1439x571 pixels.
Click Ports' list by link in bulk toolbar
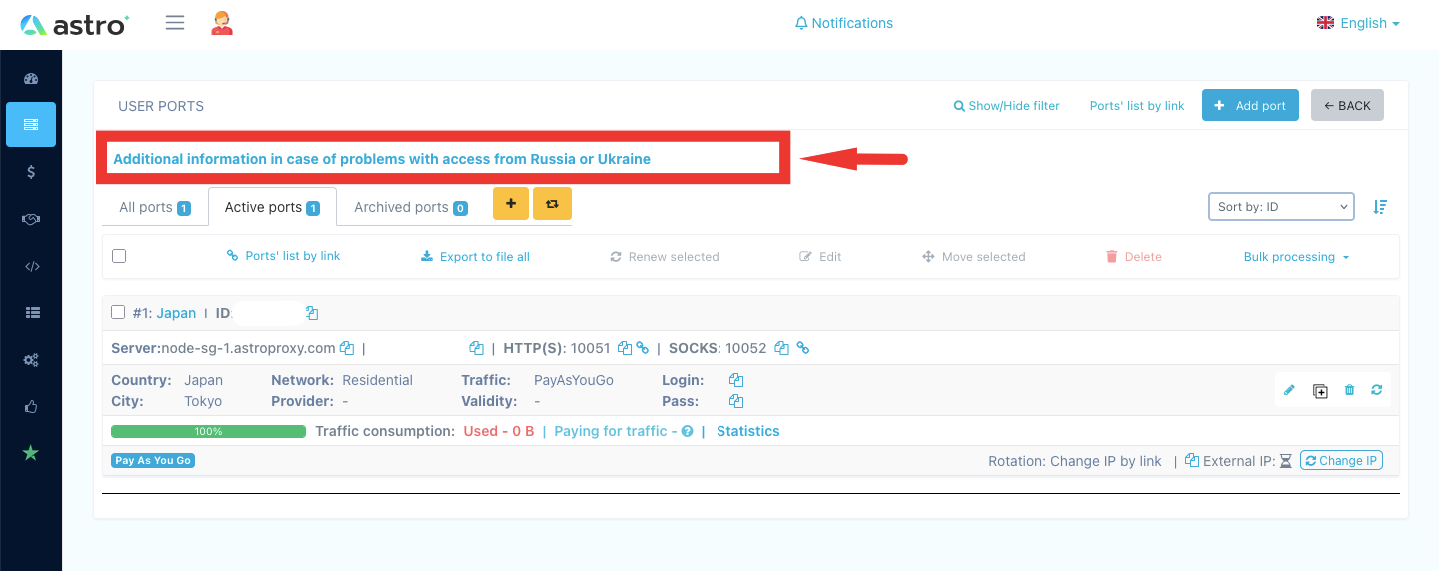click(284, 256)
